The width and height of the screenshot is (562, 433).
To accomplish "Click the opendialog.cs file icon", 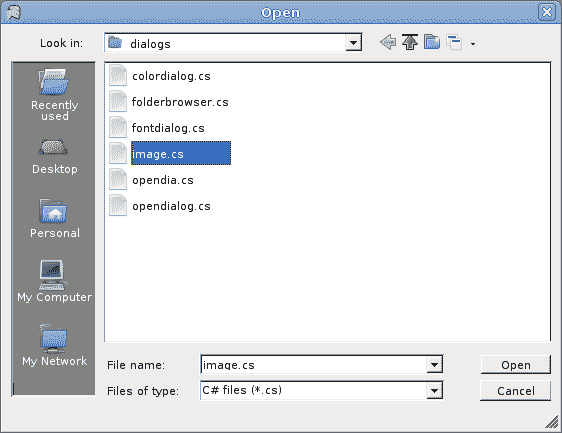I will click(x=118, y=205).
